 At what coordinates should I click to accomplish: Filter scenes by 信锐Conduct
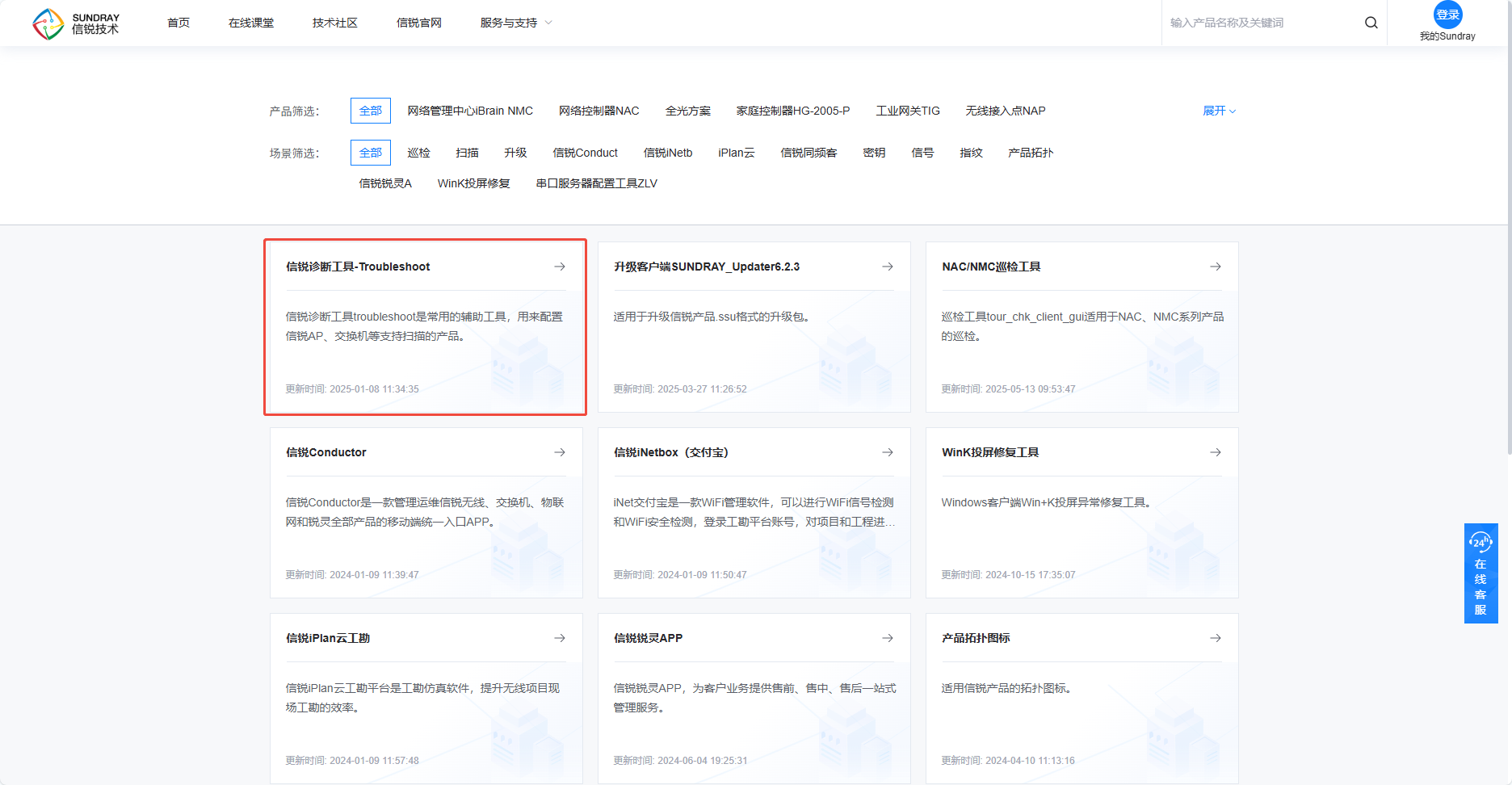coord(585,153)
